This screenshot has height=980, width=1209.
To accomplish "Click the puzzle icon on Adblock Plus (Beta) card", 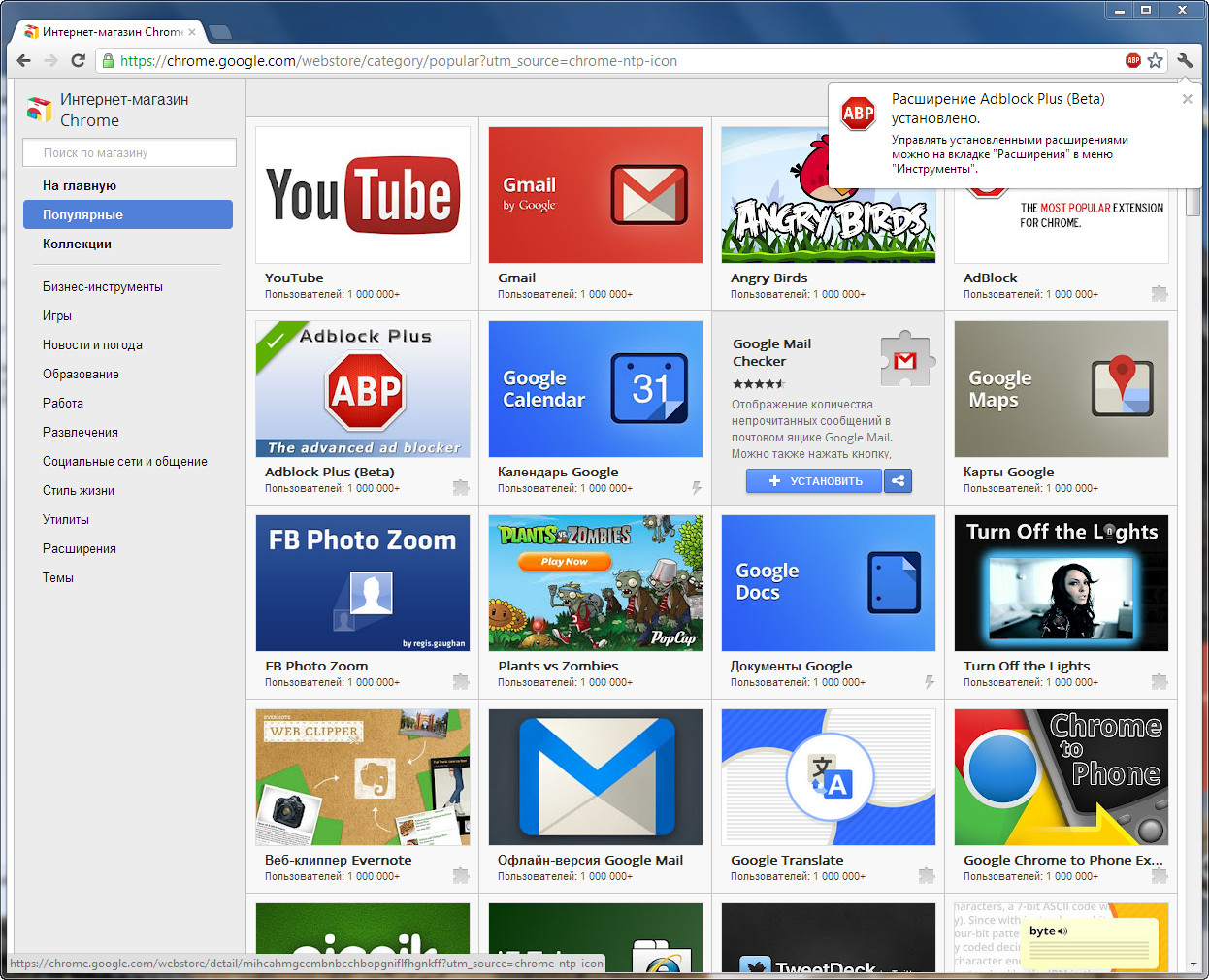I will (461, 487).
